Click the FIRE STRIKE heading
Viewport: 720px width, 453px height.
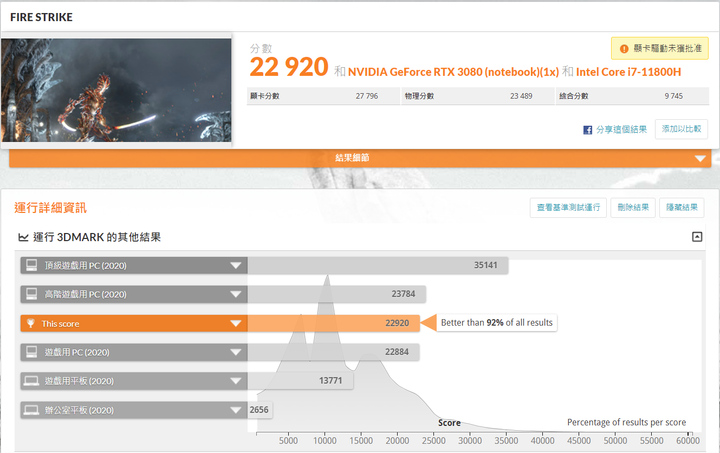[x=41, y=17]
